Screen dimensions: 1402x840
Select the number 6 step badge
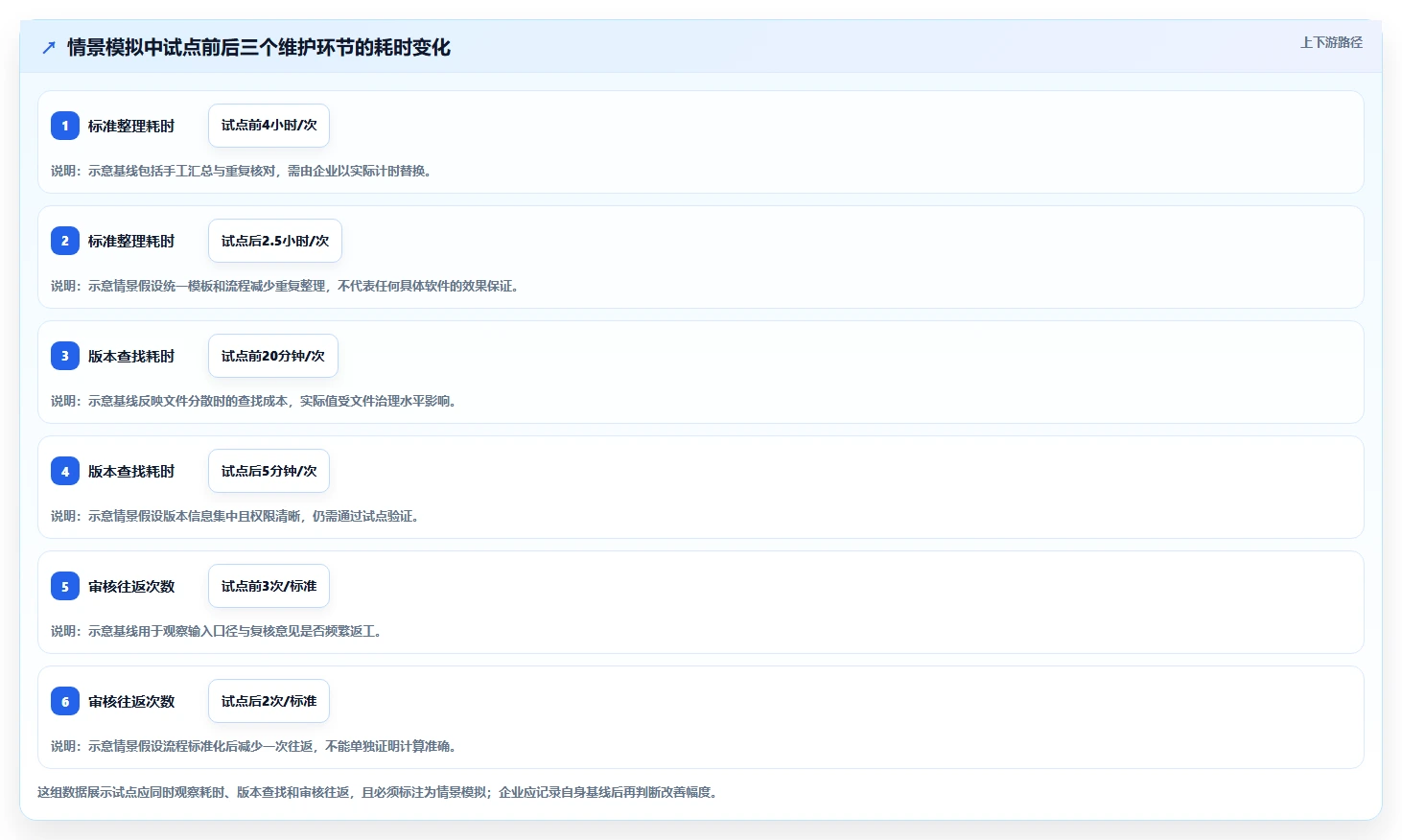point(65,701)
